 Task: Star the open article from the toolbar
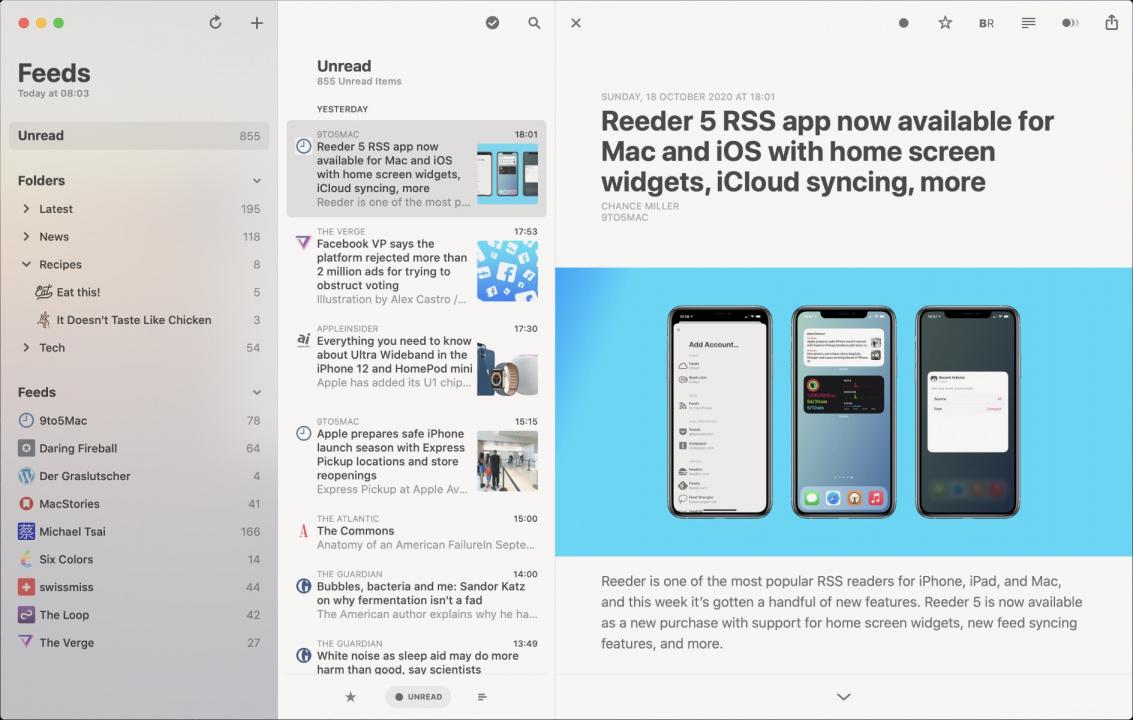pyautogui.click(x=945, y=23)
